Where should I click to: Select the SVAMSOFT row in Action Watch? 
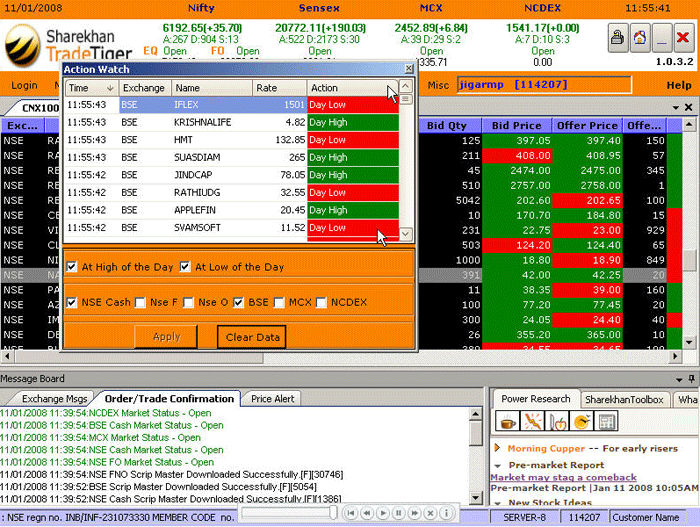(x=232, y=227)
